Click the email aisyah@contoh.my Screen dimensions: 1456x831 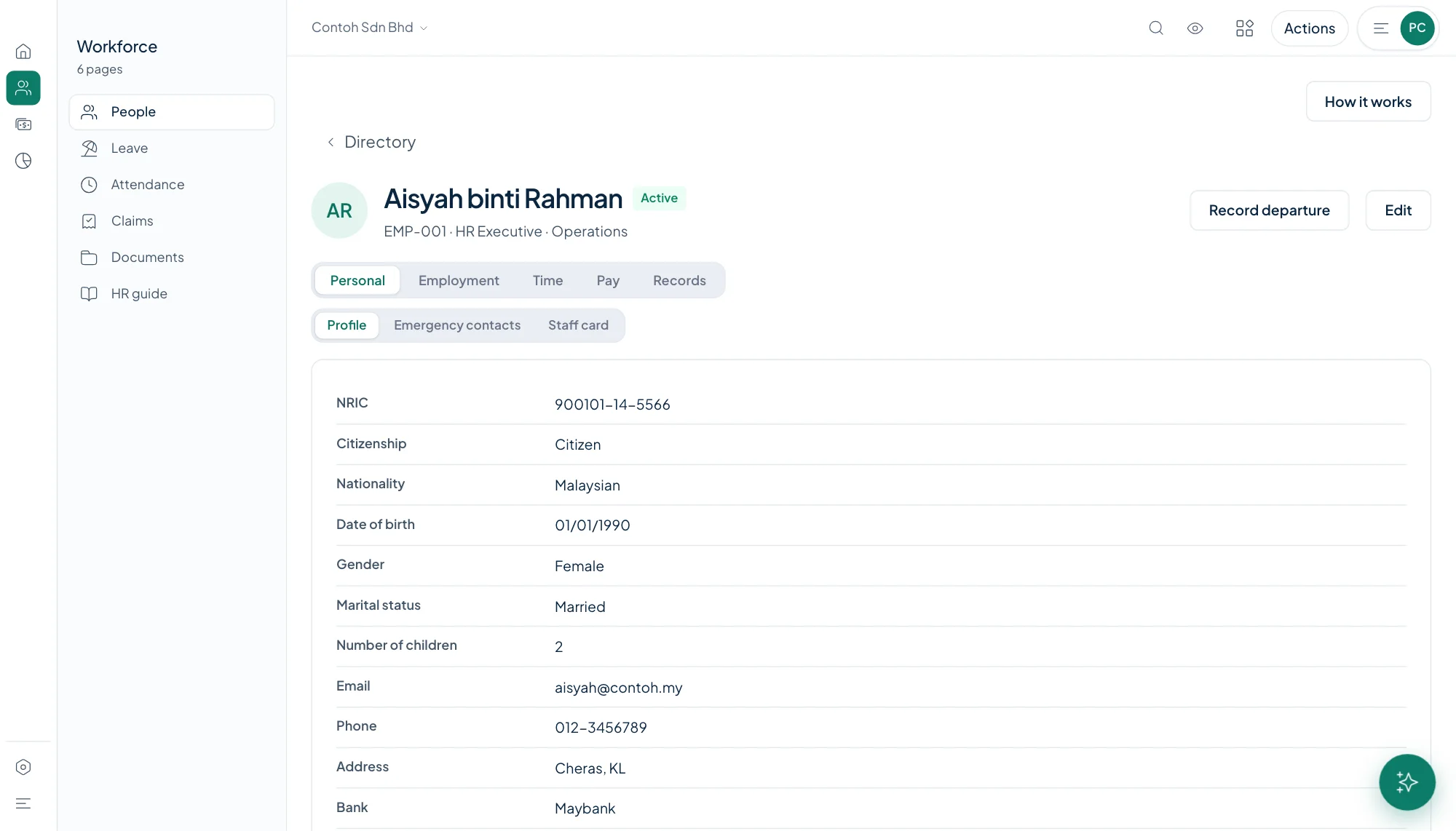pos(619,688)
